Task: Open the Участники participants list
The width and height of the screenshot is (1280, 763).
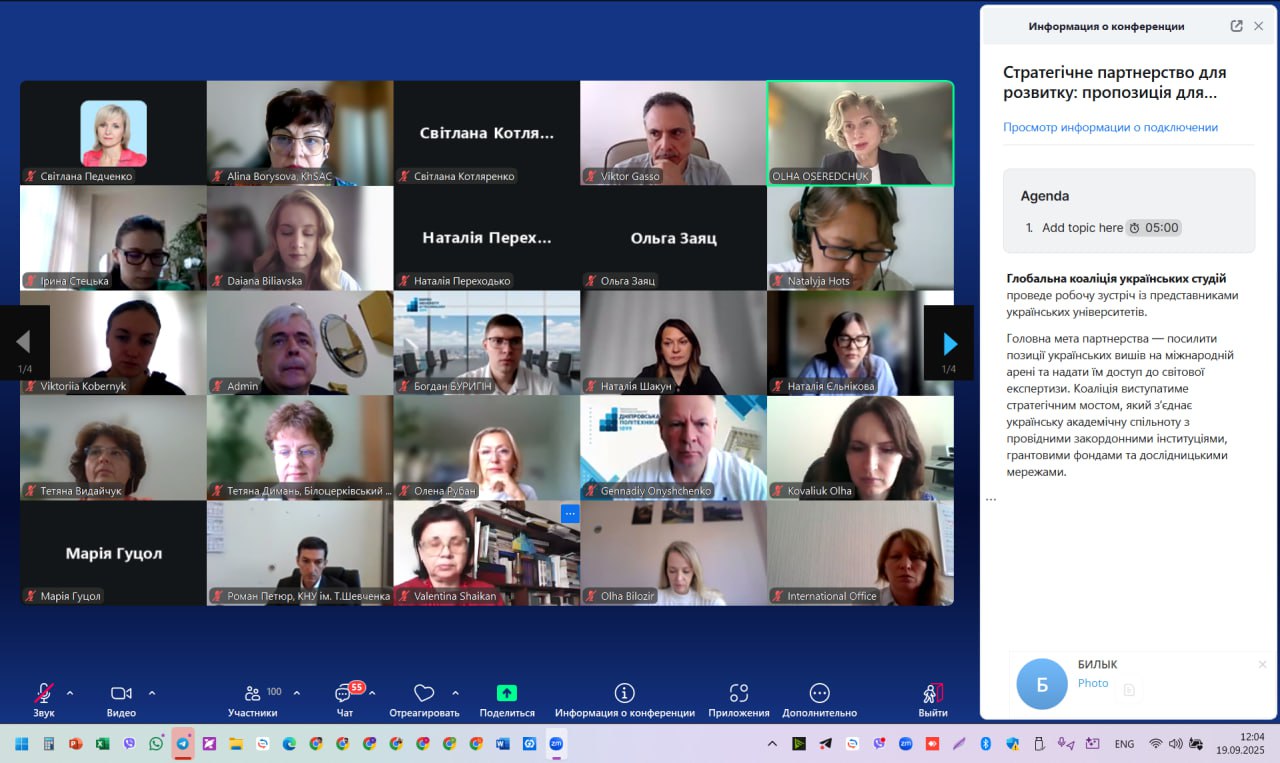Action: coord(252,693)
